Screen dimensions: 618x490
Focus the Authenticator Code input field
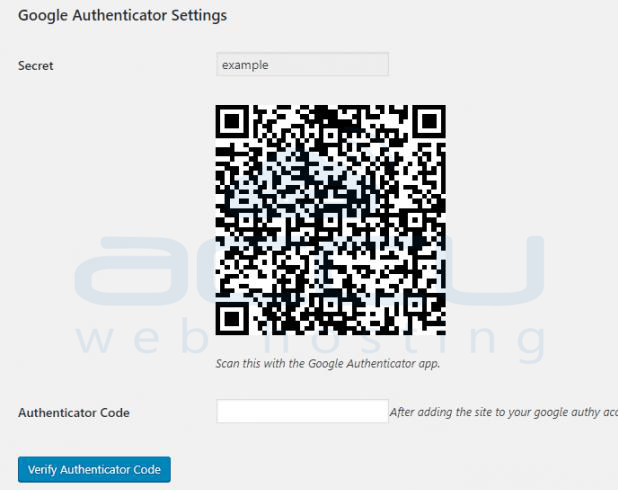click(x=302, y=411)
